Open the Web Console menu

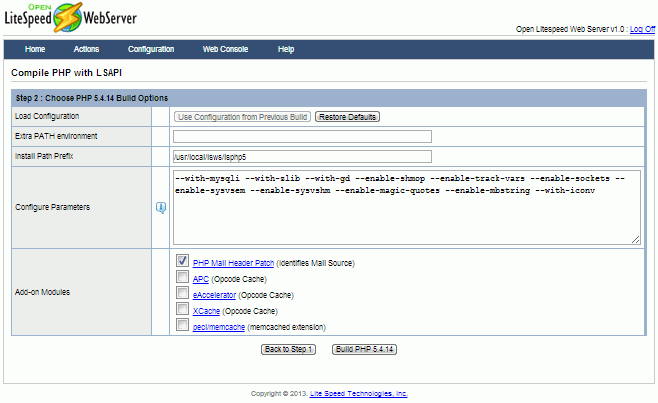[225, 49]
